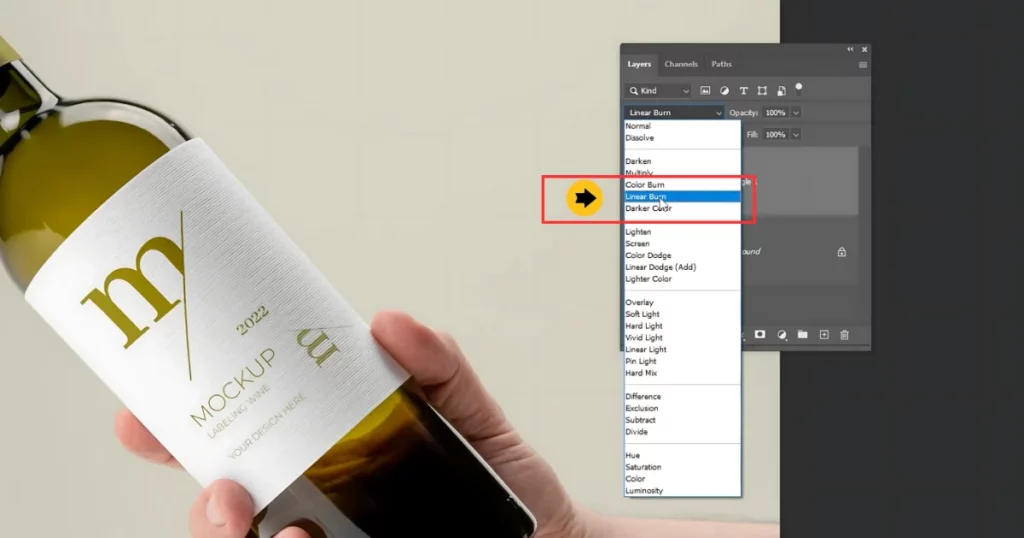Filter layers by shape layer icon
This screenshot has height=538, width=1024.
[762, 91]
